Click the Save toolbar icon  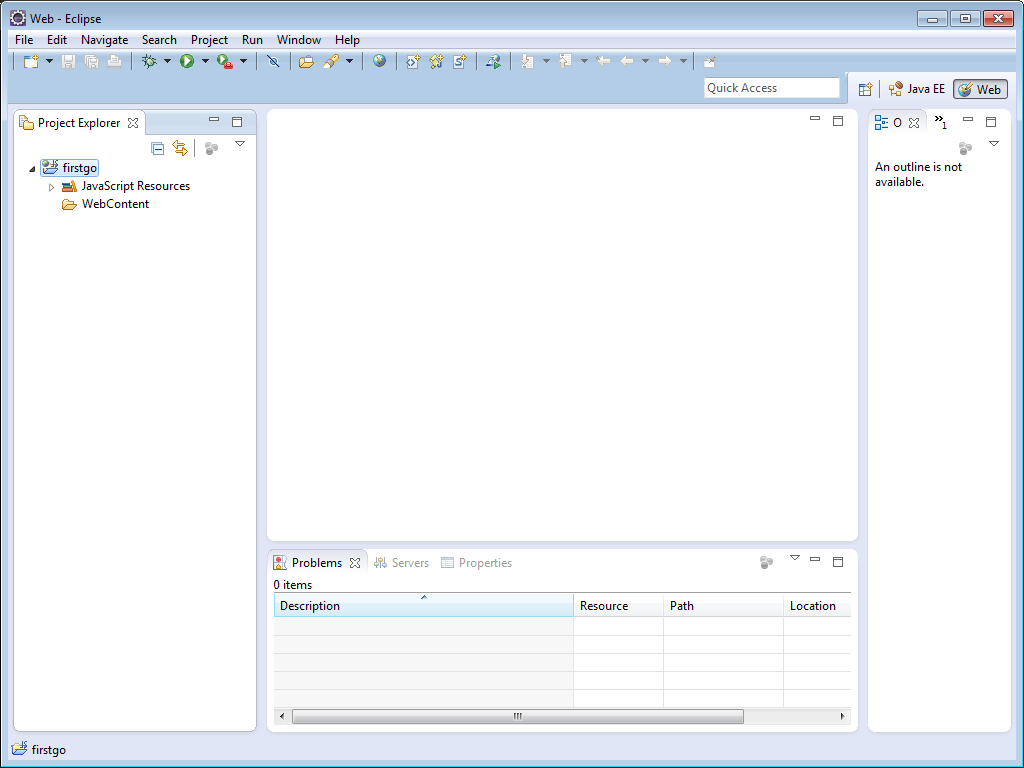(69, 61)
